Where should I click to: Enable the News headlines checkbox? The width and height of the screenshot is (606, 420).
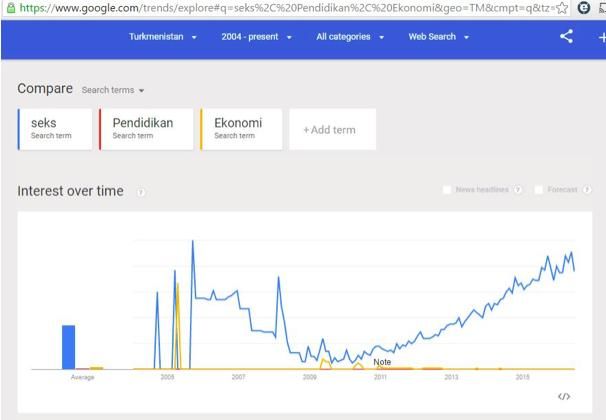pos(447,190)
